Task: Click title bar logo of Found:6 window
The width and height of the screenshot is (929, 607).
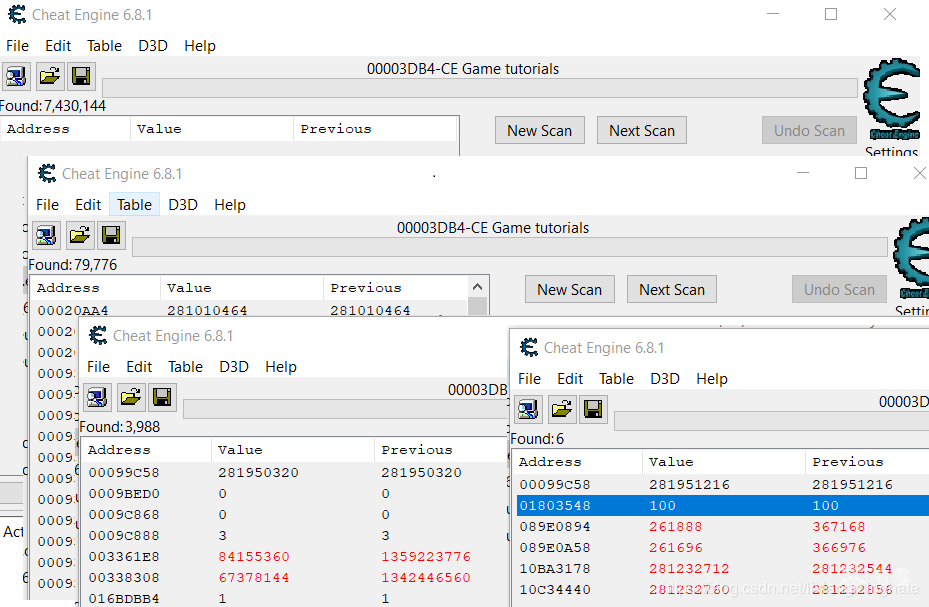Action: [x=528, y=347]
